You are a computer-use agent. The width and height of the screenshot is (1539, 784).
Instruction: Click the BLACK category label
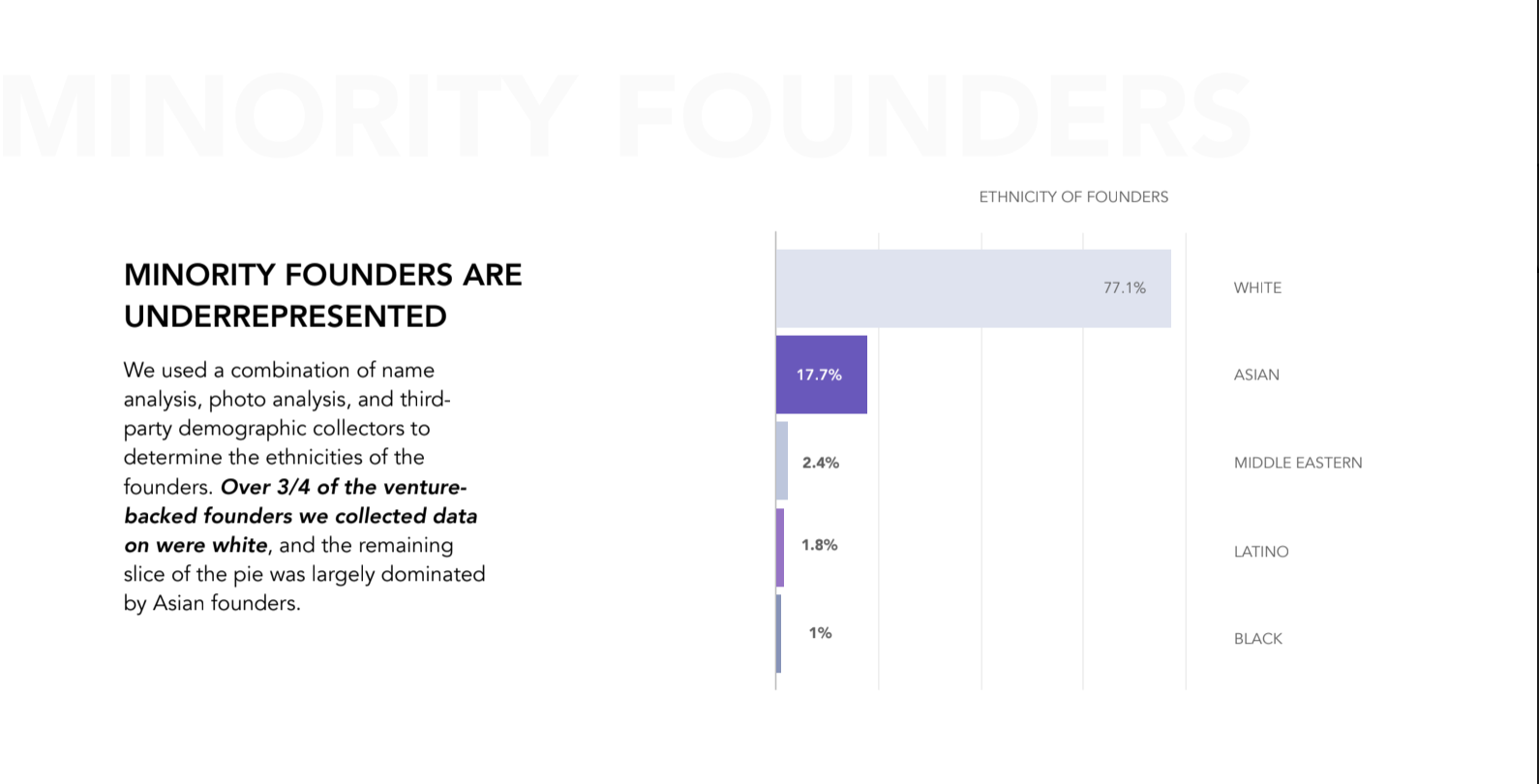click(1257, 639)
